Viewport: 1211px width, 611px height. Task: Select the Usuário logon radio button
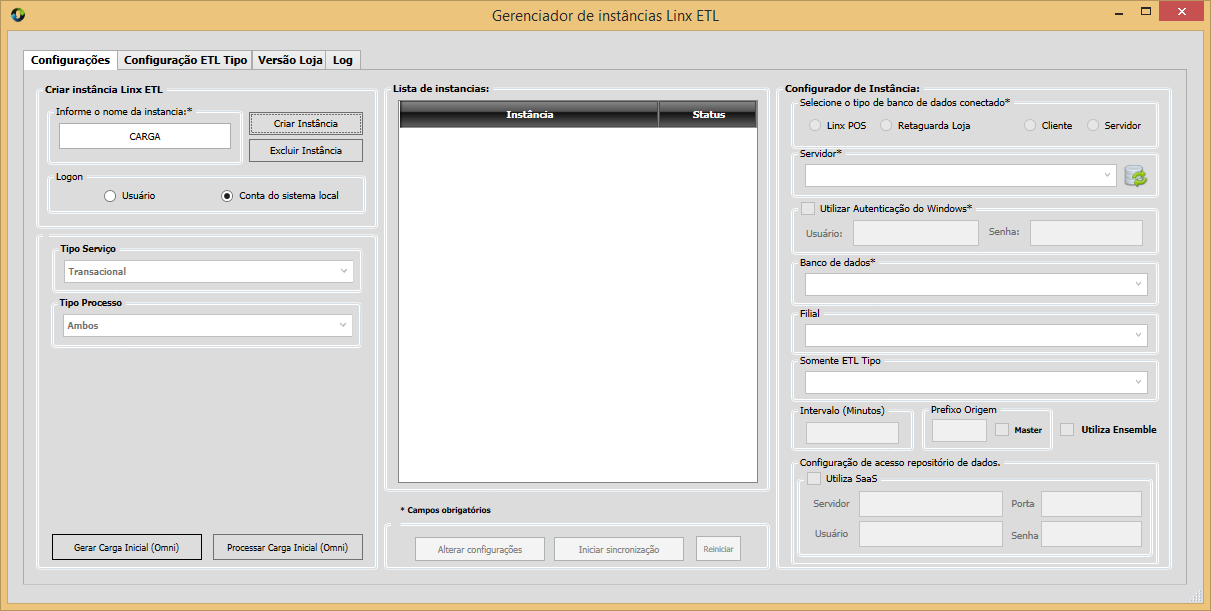(110, 196)
